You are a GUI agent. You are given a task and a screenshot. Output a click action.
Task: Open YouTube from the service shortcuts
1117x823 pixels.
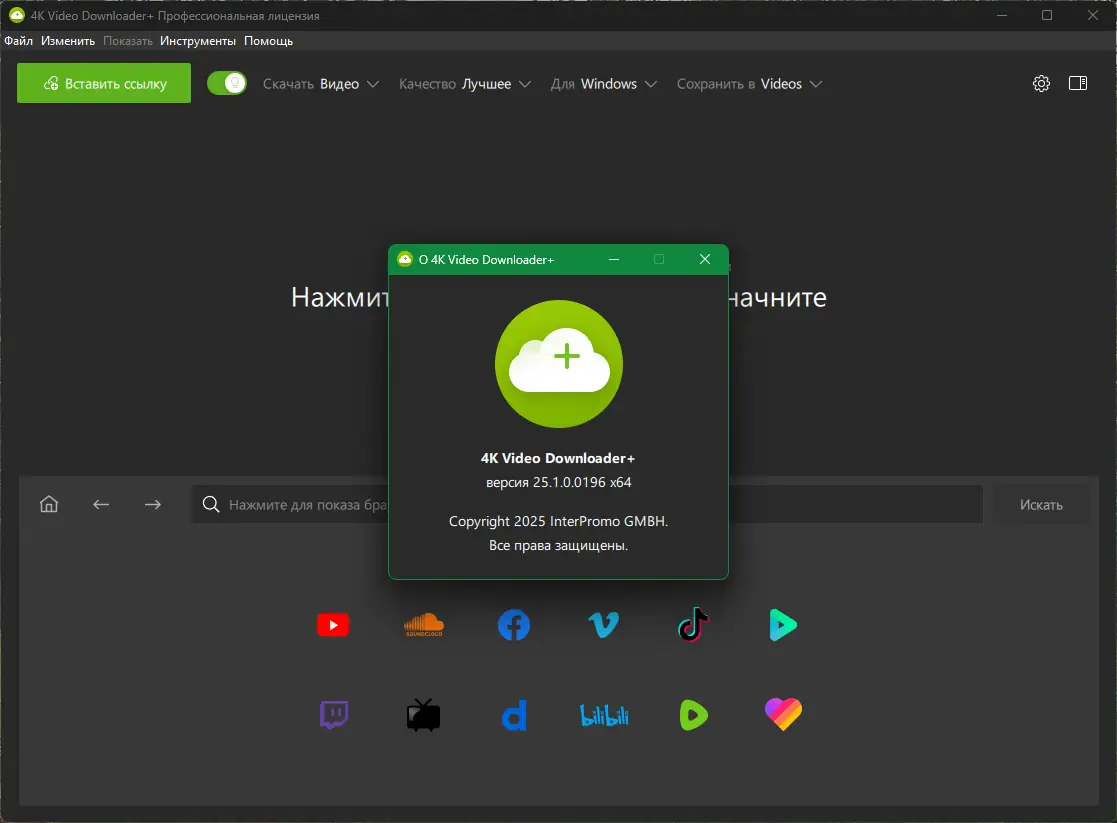333,625
